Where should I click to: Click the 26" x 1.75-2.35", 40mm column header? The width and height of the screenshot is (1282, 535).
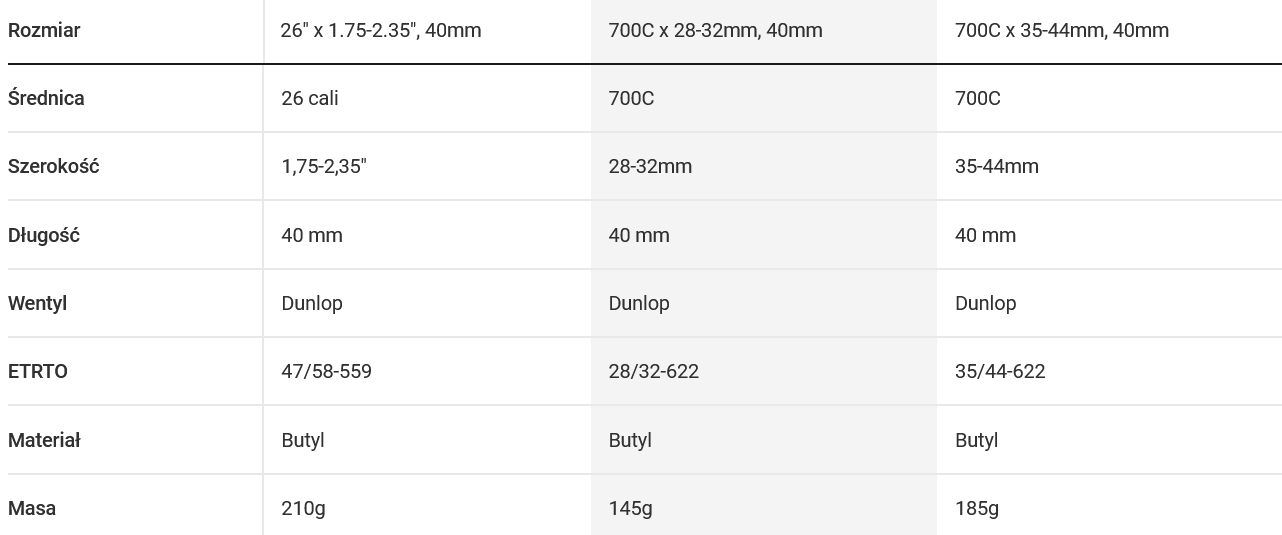click(x=381, y=30)
